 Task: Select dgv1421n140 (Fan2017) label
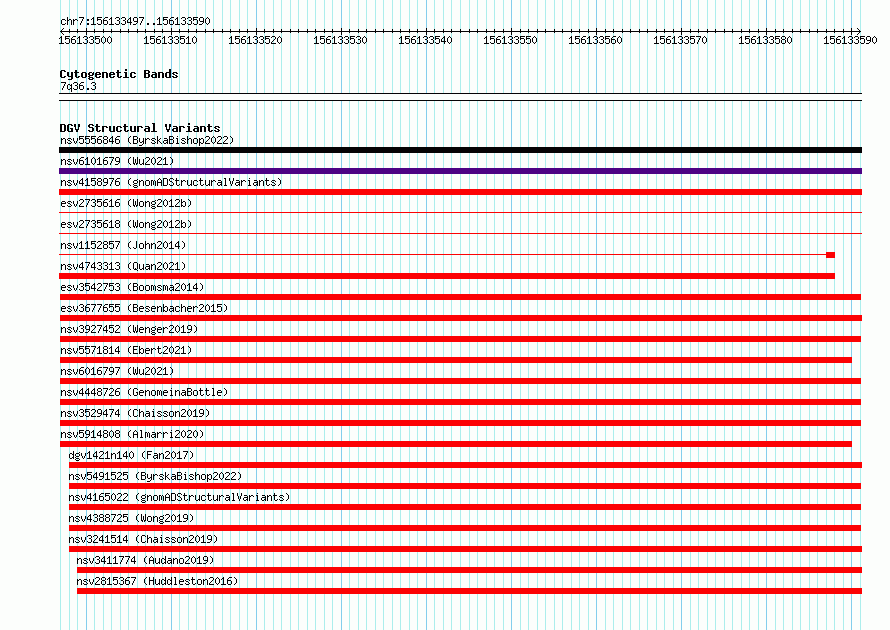(x=131, y=455)
